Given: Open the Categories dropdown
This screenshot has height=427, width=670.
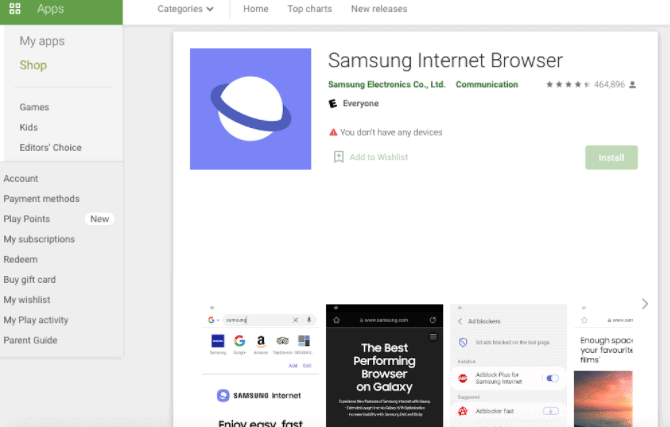Looking at the screenshot, I should tap(185, 9).
